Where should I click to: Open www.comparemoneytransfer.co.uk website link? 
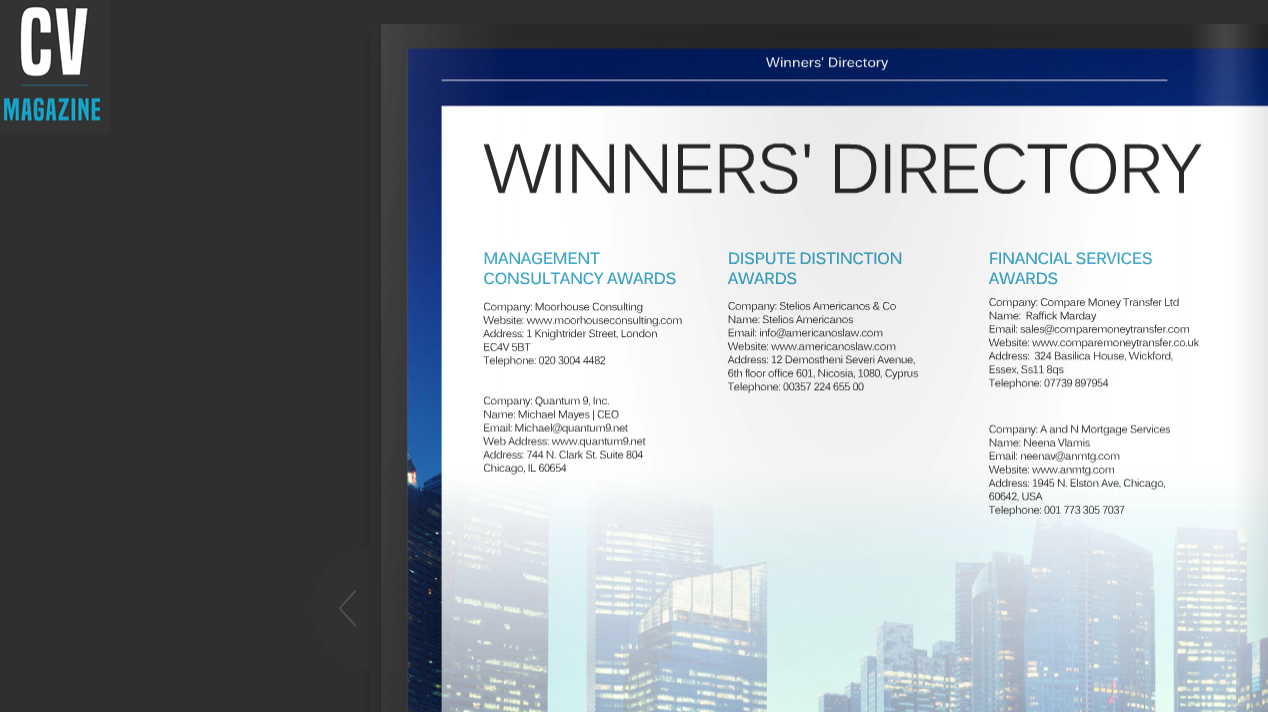point(1115,342)
